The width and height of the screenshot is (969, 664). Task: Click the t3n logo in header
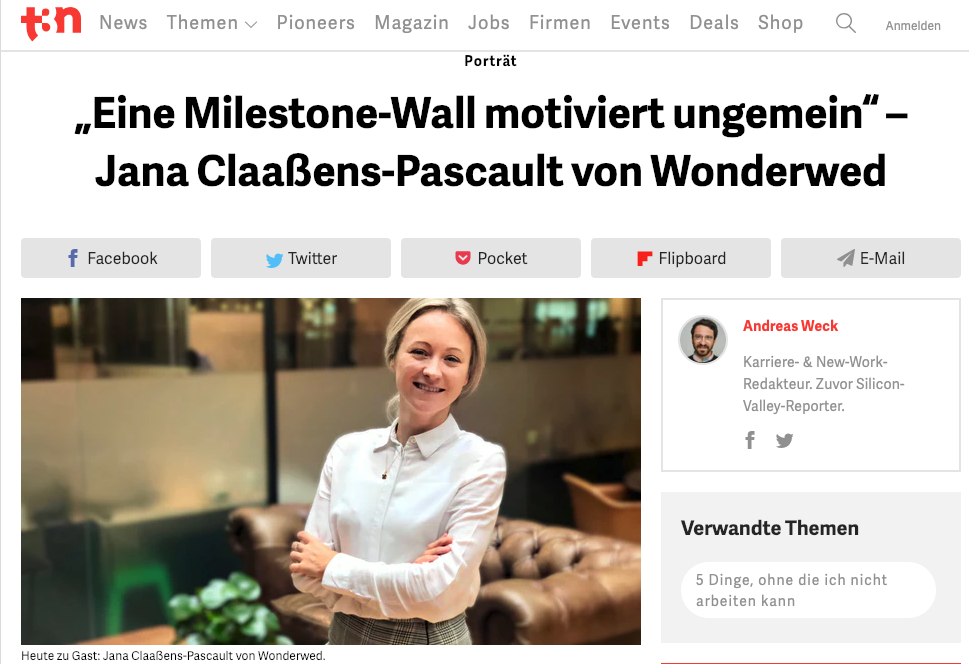point(51,23)
